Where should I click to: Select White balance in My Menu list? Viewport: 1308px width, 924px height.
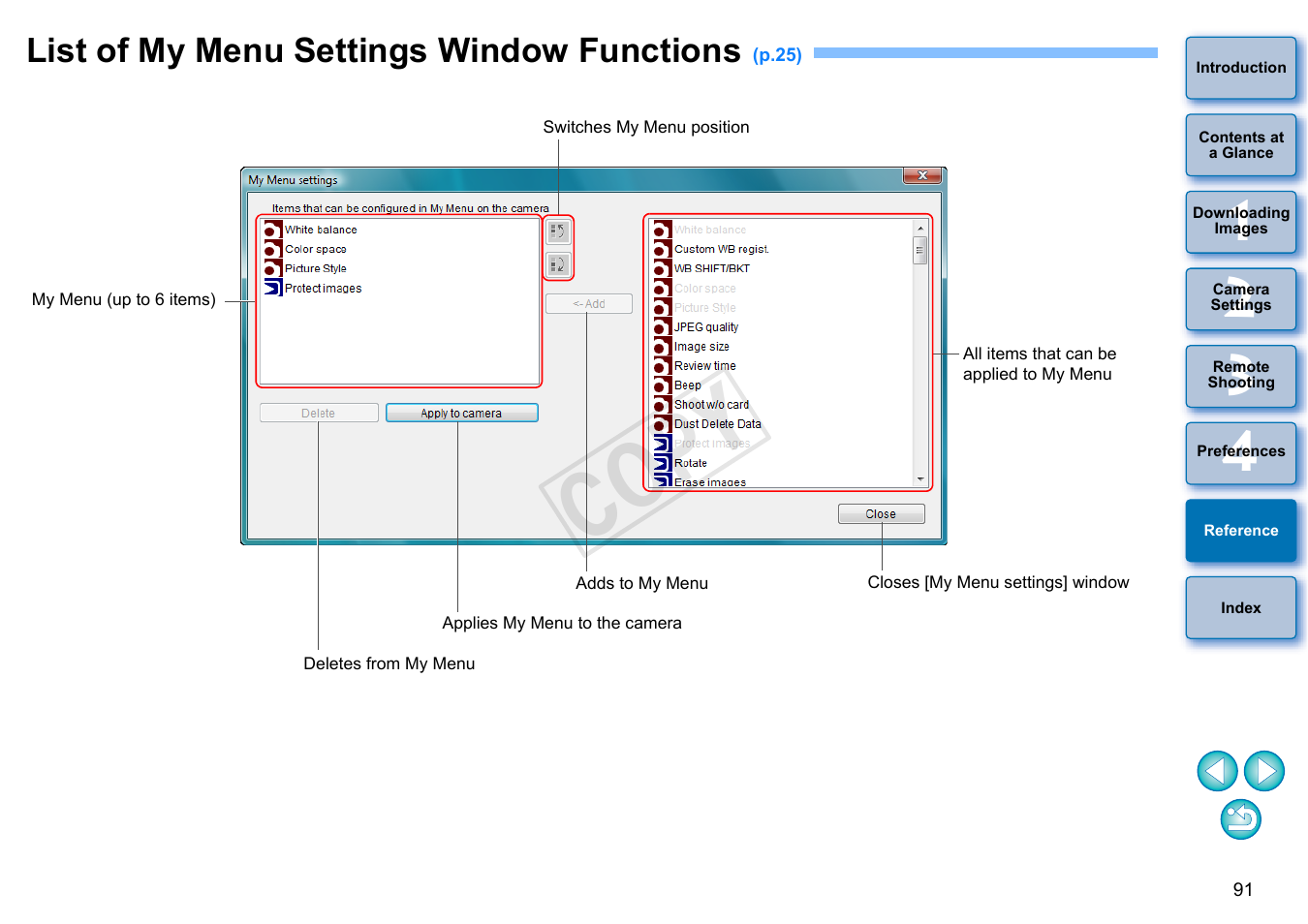point(321,230)
